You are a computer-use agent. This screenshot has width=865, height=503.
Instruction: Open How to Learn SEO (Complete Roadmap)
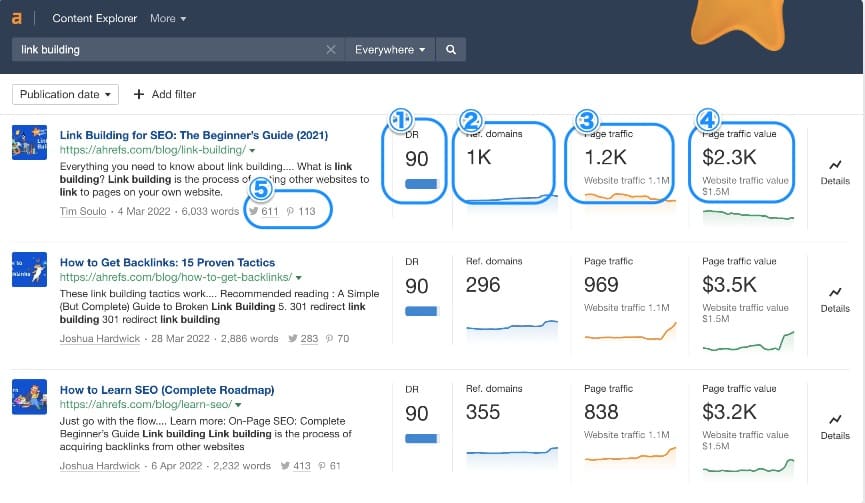(x=167, y=390)
